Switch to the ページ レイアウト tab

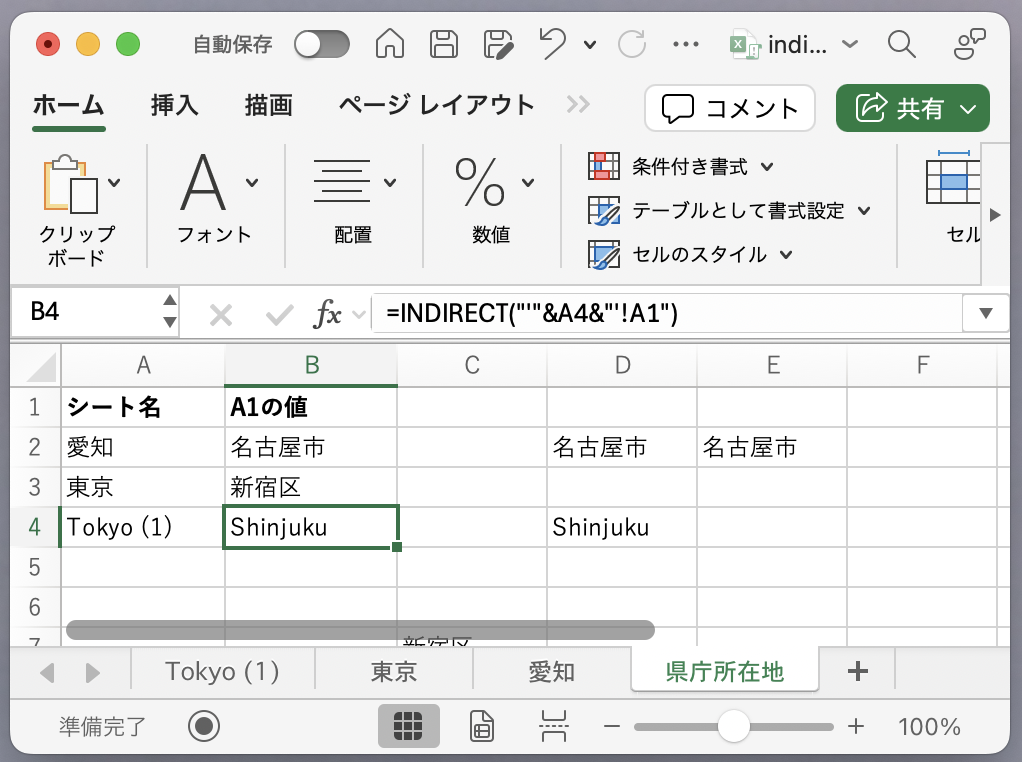click(x=436, y=106)
